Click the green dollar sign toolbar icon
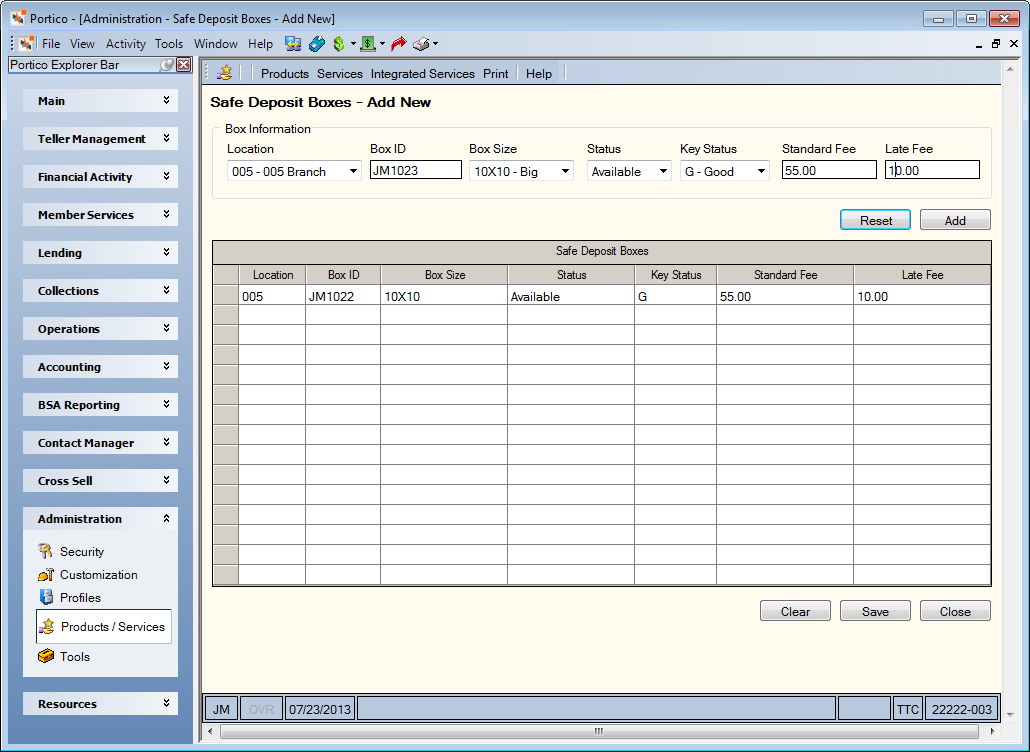 coord(339,44)
